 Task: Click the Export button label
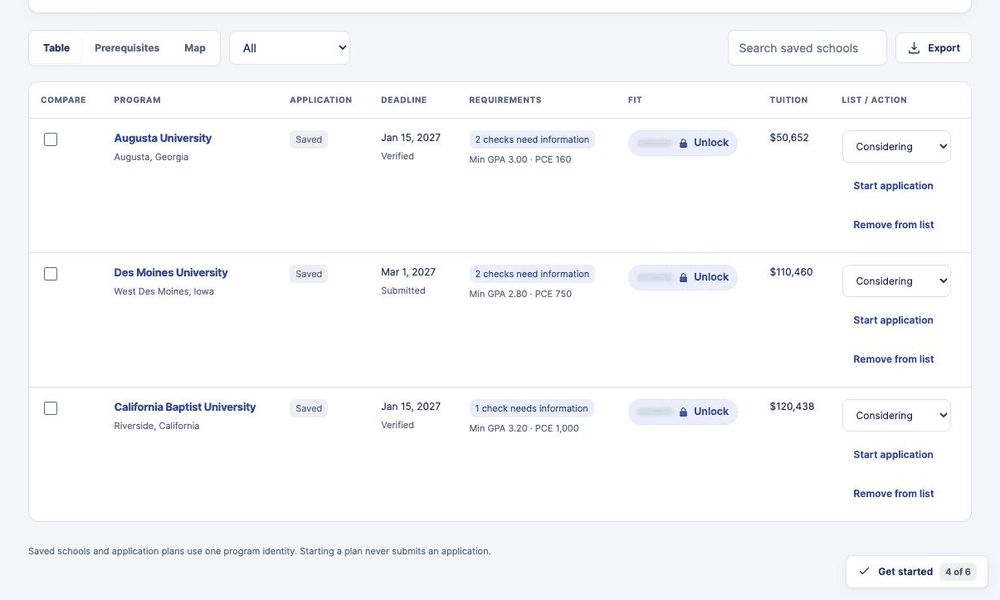tap(944, 48)
